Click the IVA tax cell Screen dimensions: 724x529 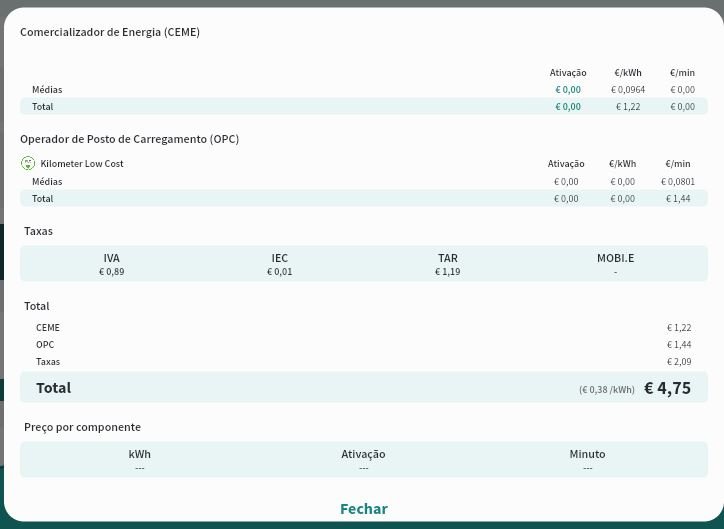point(111,264)
